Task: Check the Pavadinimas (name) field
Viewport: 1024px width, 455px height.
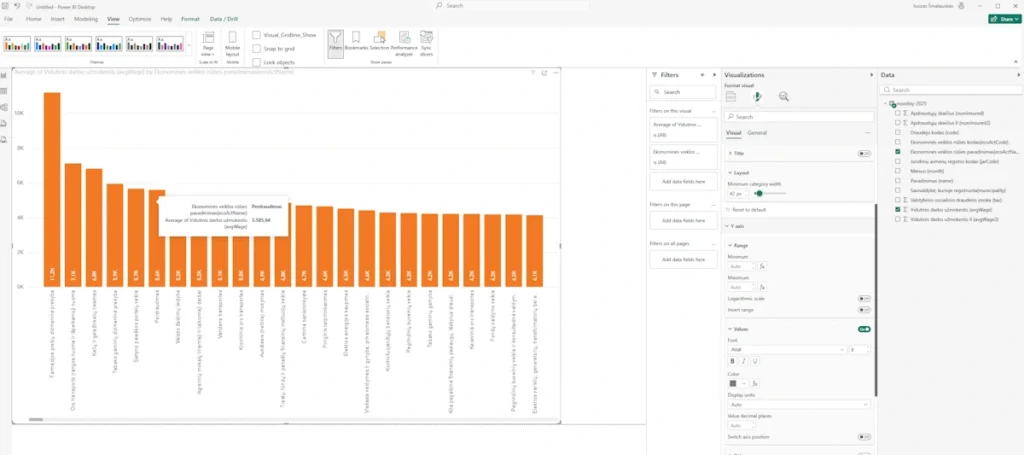Action: (x=898, y=180)
